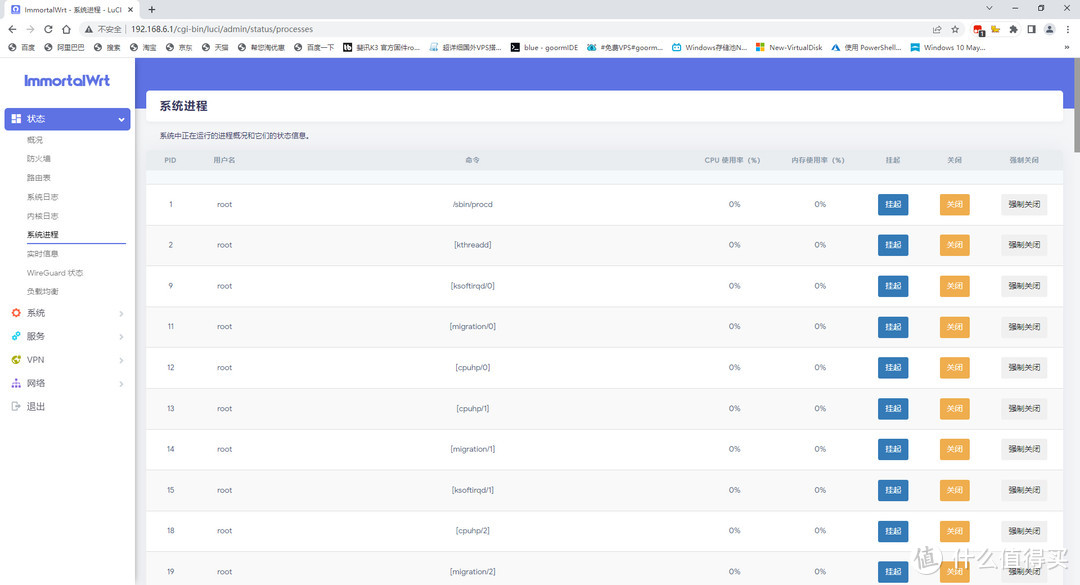Open the 概况 status page
The width and height of the screenshot is (1080, 585).
coord(34,140)
